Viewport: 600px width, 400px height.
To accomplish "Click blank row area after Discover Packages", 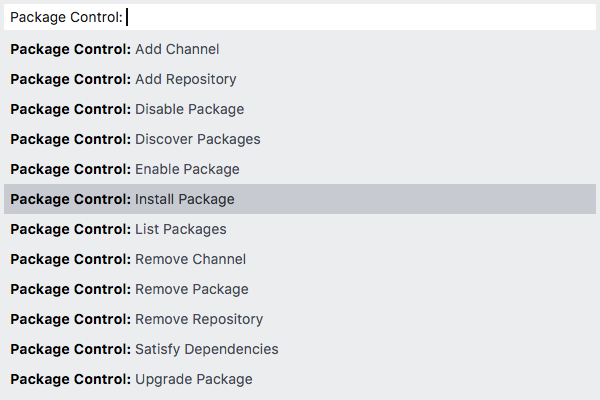I will (x=428, y=139).
